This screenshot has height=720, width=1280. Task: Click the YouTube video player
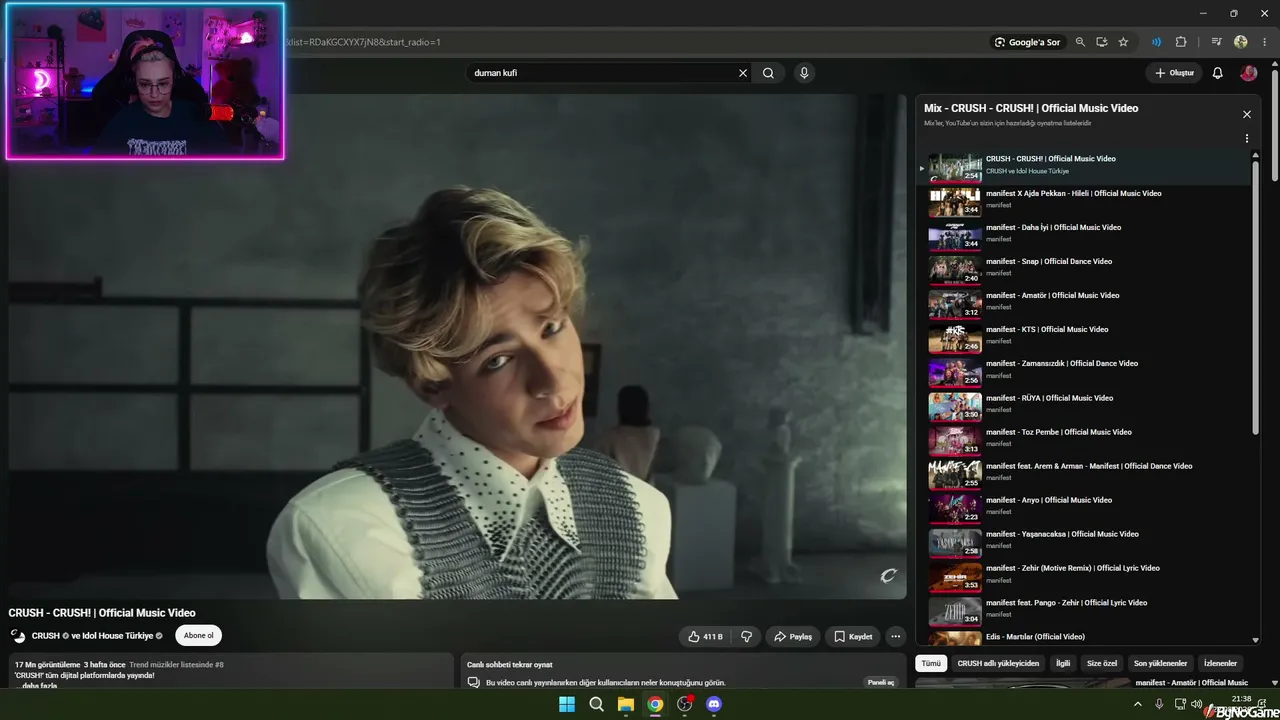(x=458, y=347)
